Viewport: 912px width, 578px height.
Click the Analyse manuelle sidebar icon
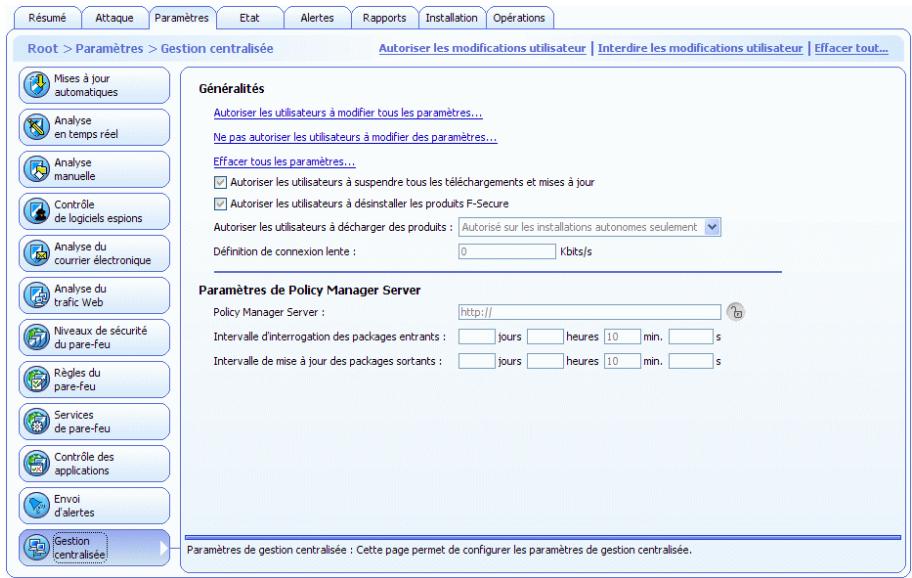coord(36,169)
